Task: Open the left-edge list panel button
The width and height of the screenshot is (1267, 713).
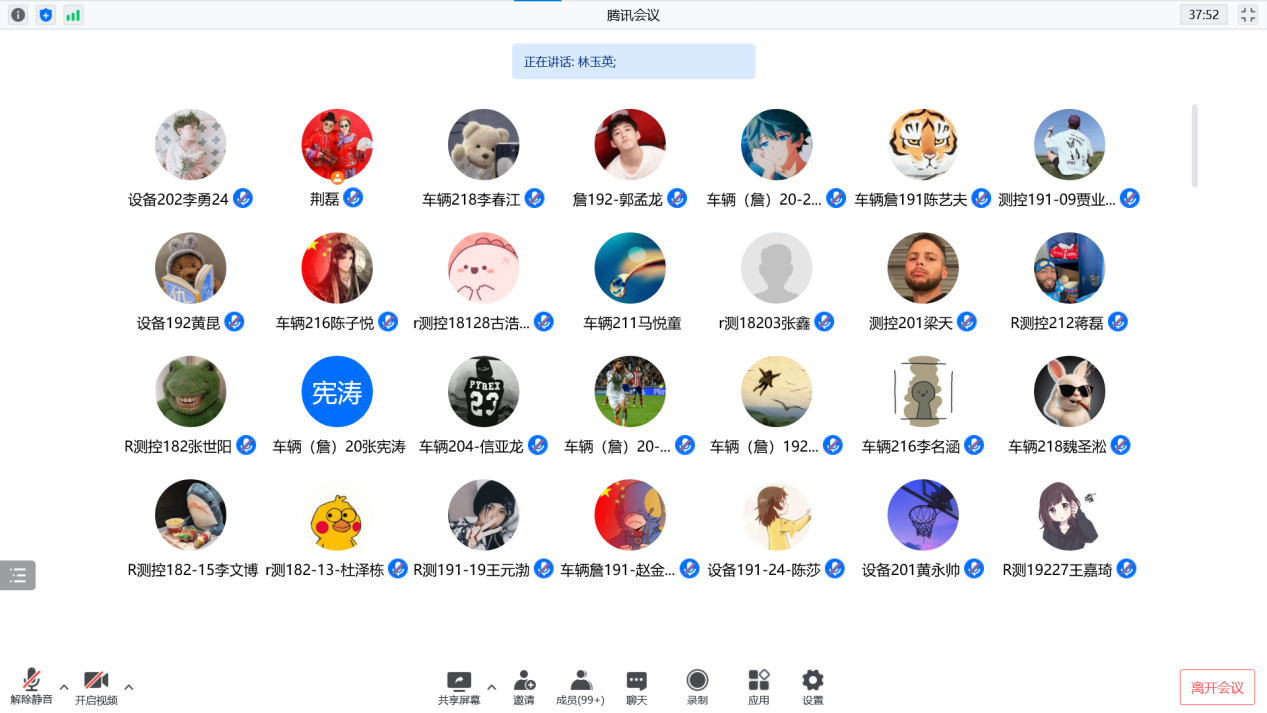Action: [x=18, y=575]
